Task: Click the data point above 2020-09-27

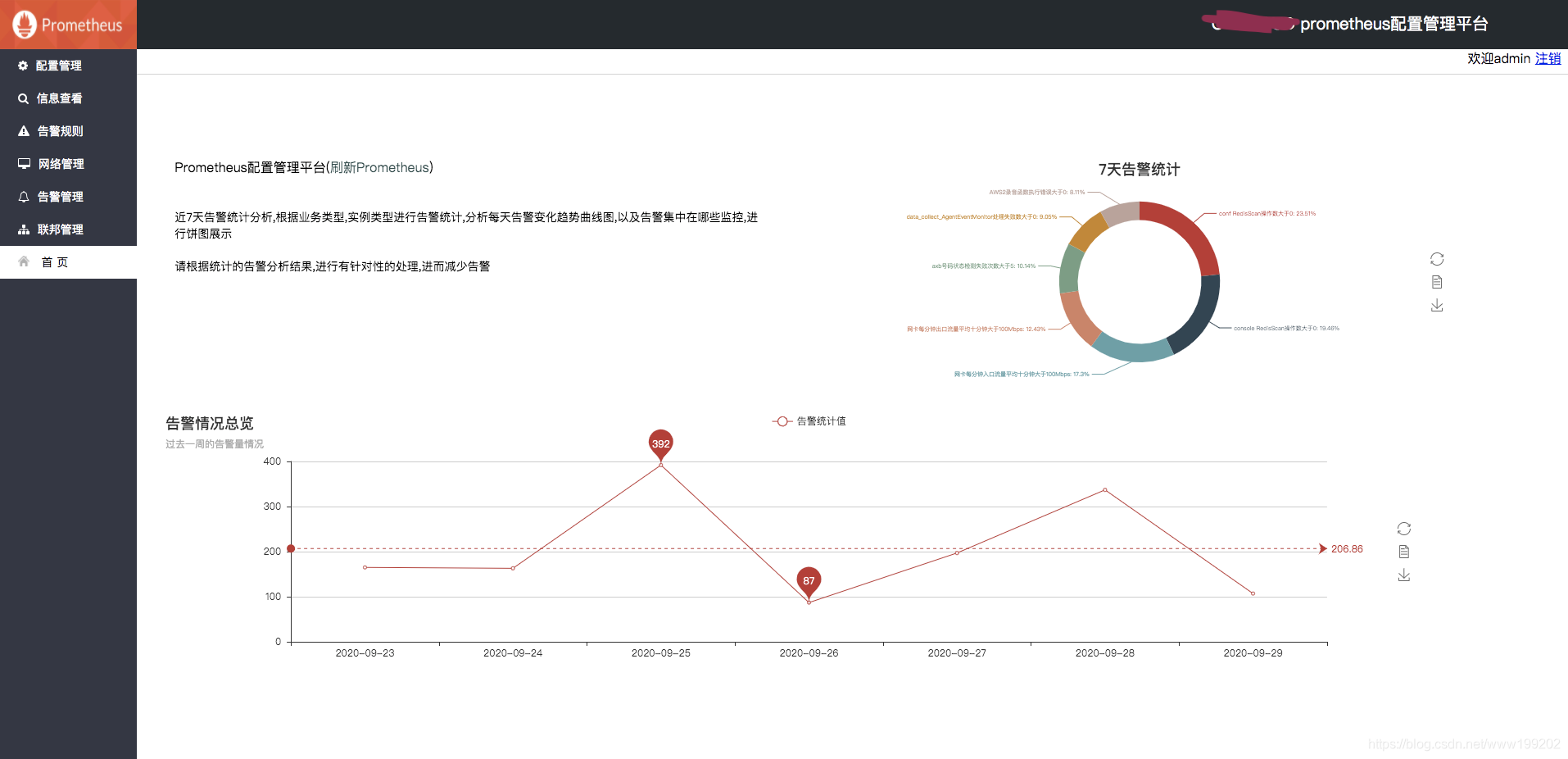Action: [x=957, y=553]
